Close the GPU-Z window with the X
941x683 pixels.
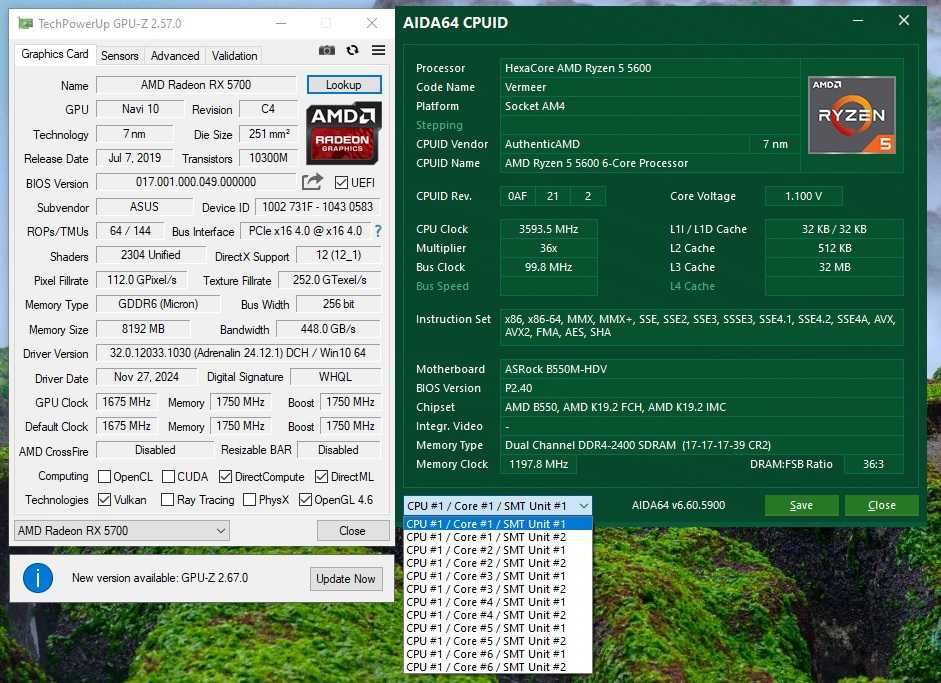(372, 23)
